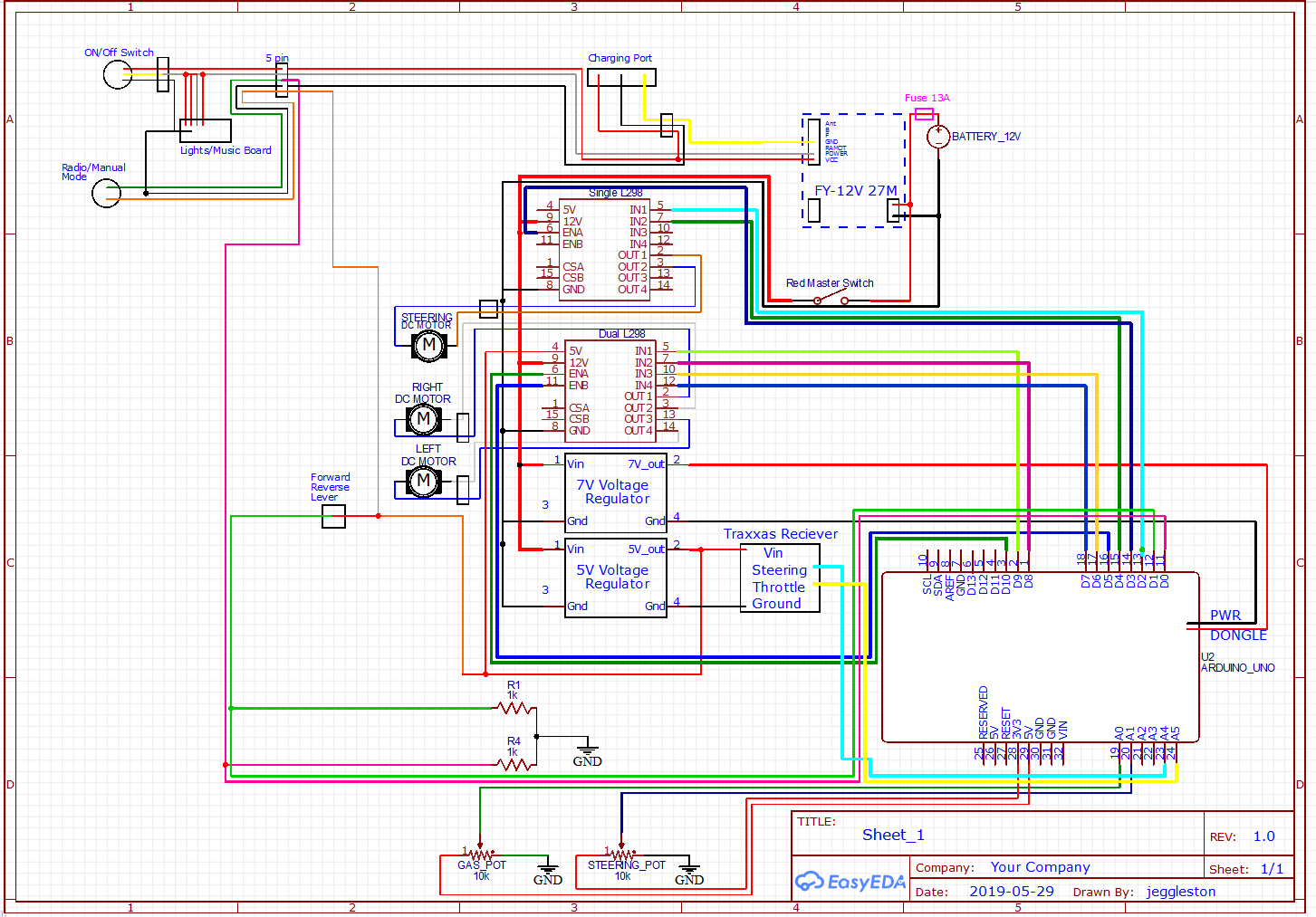Click the jeggleston Drawn By name
1316x917 pixels.
tap(1181, 892)
